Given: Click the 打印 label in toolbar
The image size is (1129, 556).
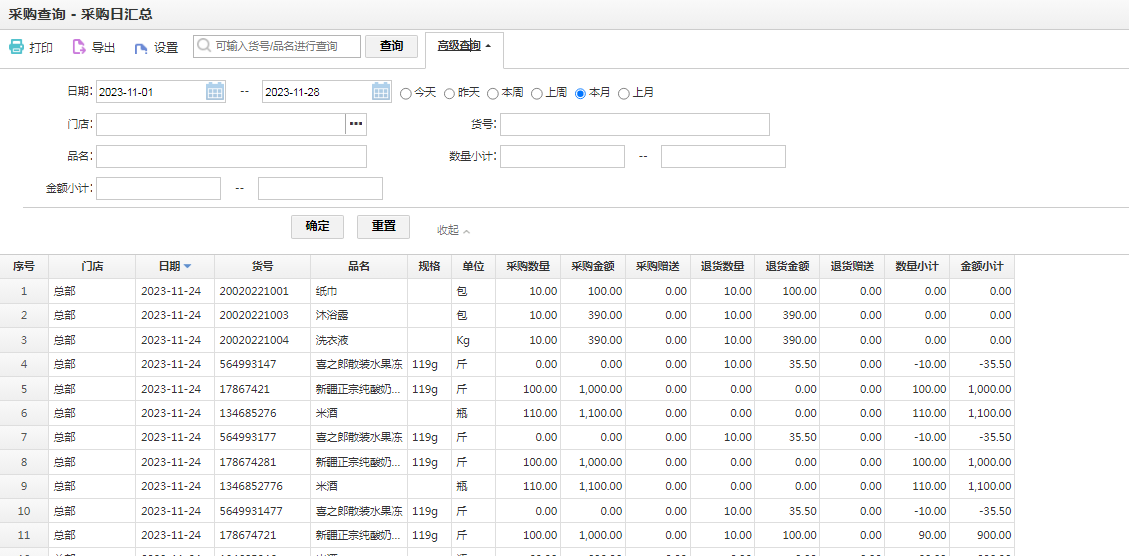Looking at the screenshot, I should click(41, 48).
